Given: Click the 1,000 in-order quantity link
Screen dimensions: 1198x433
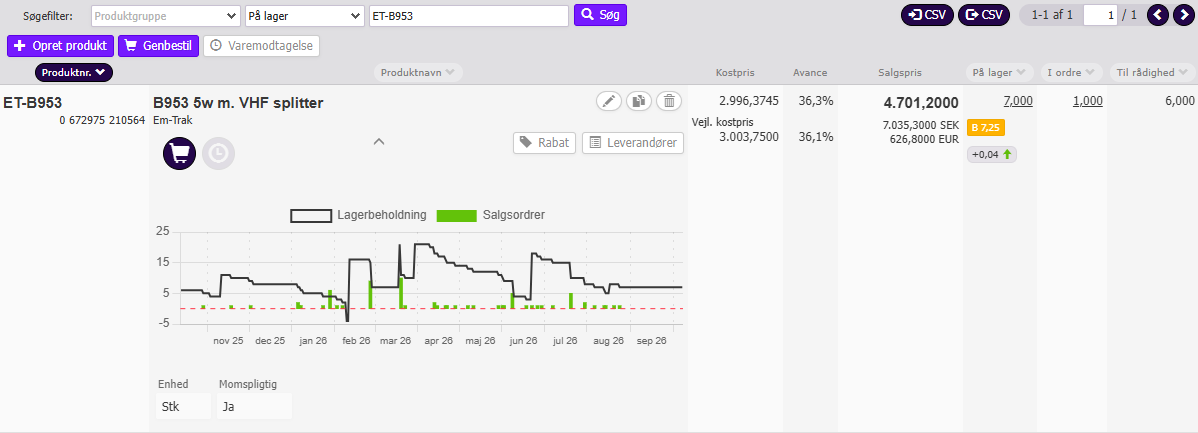Looking at the screenshot, I should [1088, 101].
